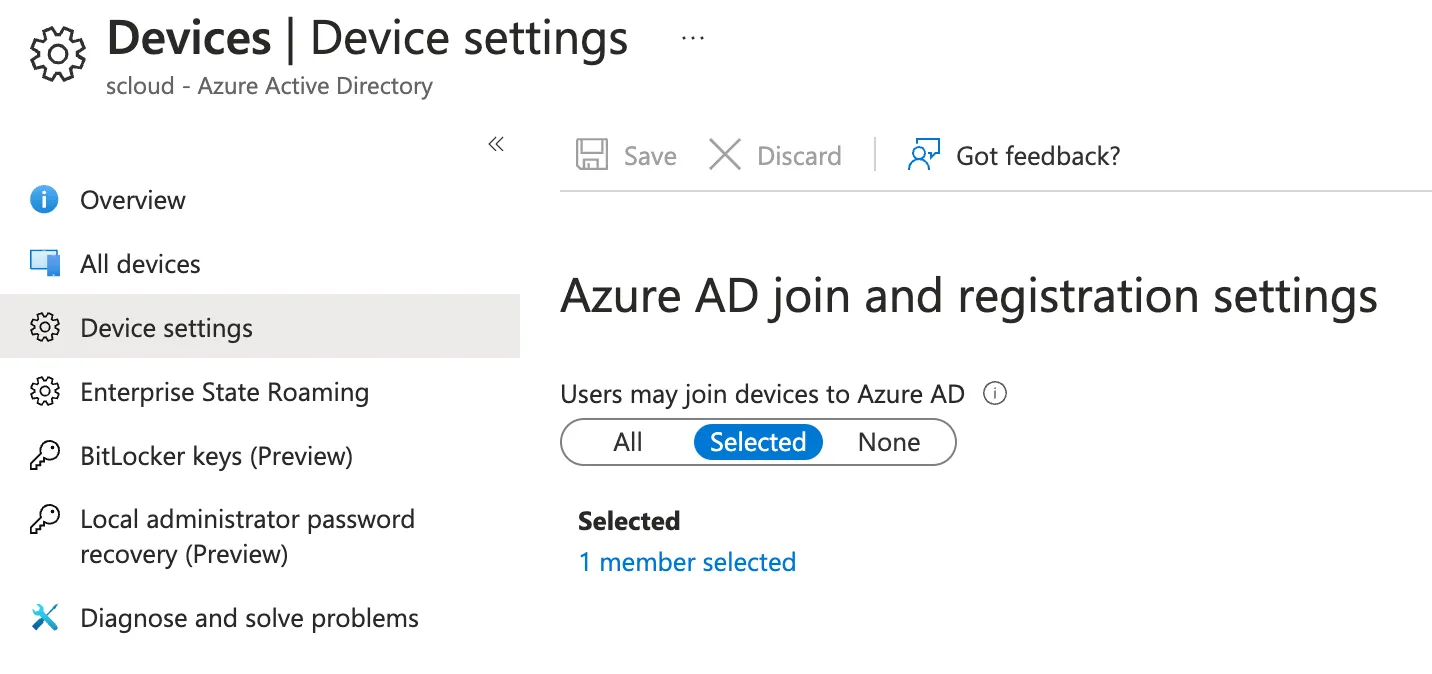1432x674 pixels.
Task: Click the Enterprise State Roaming gear icon
Action: [45, 392]
